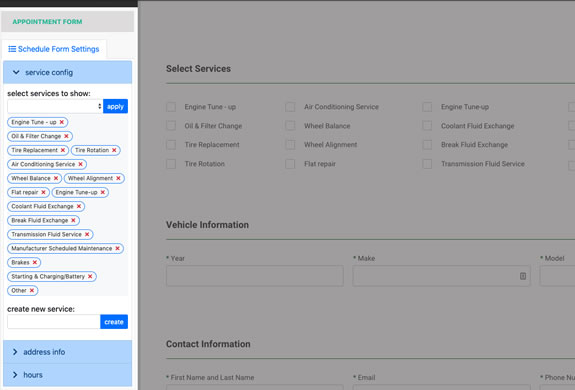Click the Select Services heading
This screenshot has width=575, height=390.
(198, 69)
